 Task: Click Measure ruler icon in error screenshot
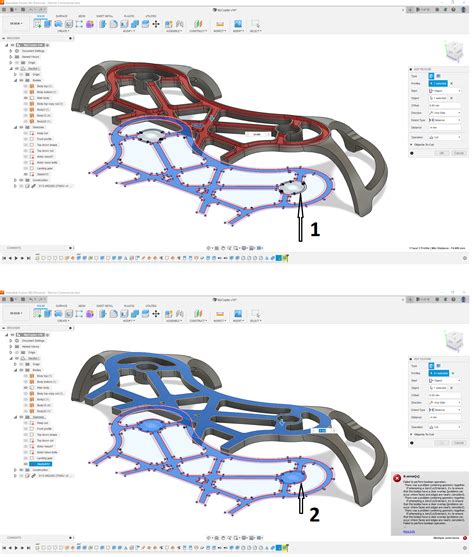(220, 314)
